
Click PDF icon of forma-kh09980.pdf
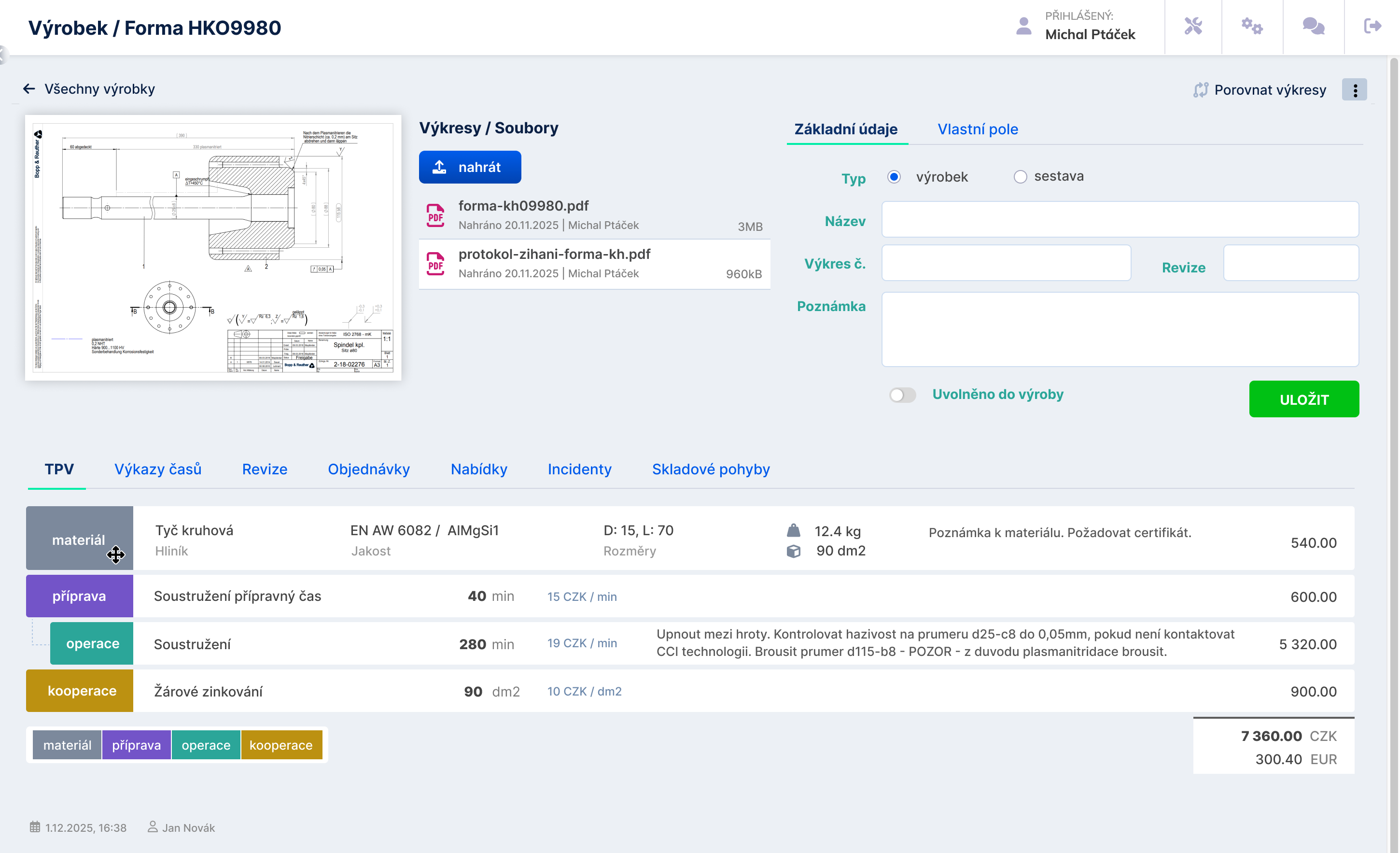[435, 215]
